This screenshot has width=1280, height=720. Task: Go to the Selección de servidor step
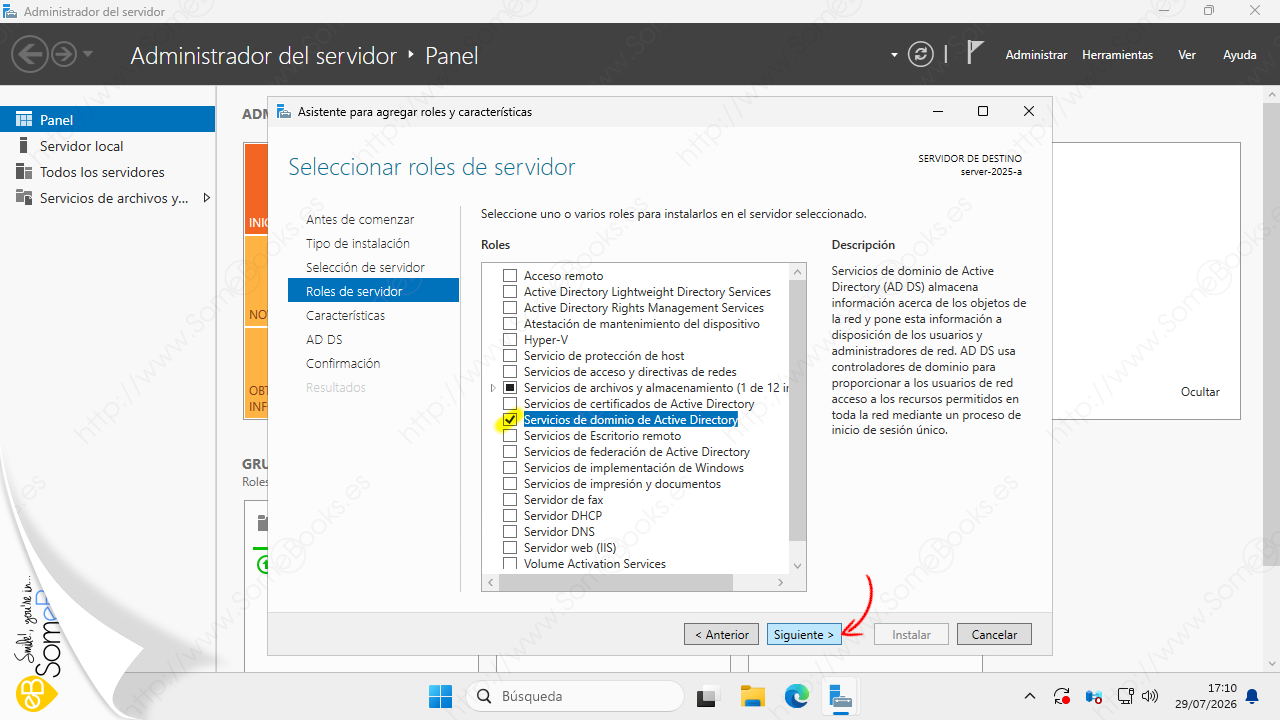pyautogui.click(x=365, y=267)
